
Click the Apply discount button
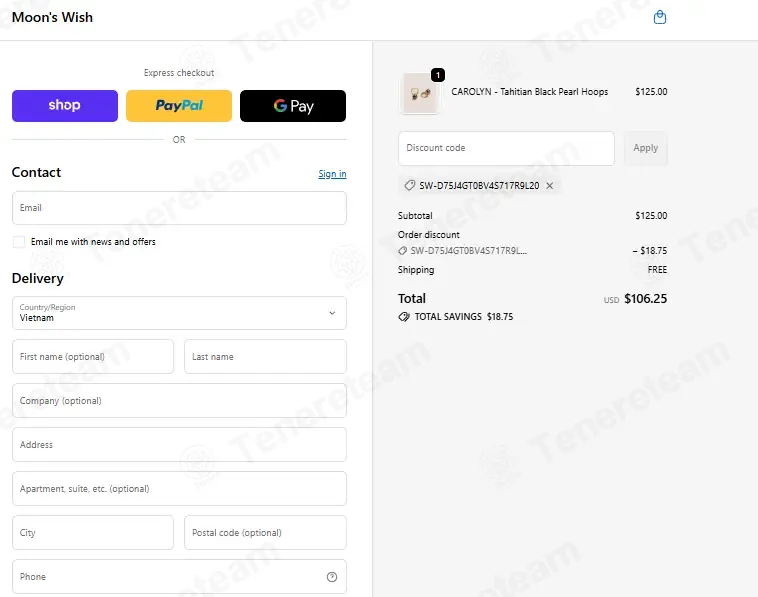click(645, 148)
